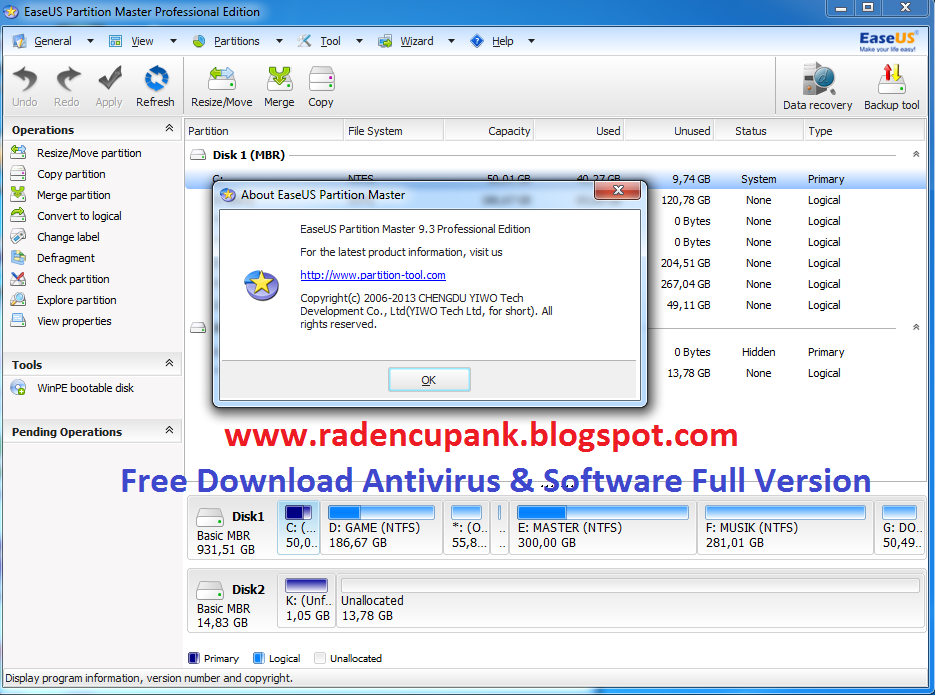Viewport: 935px width, 695px height.
Task: Sort by the Unused column header
Action: pyautogui.click(x=670, y=131)
